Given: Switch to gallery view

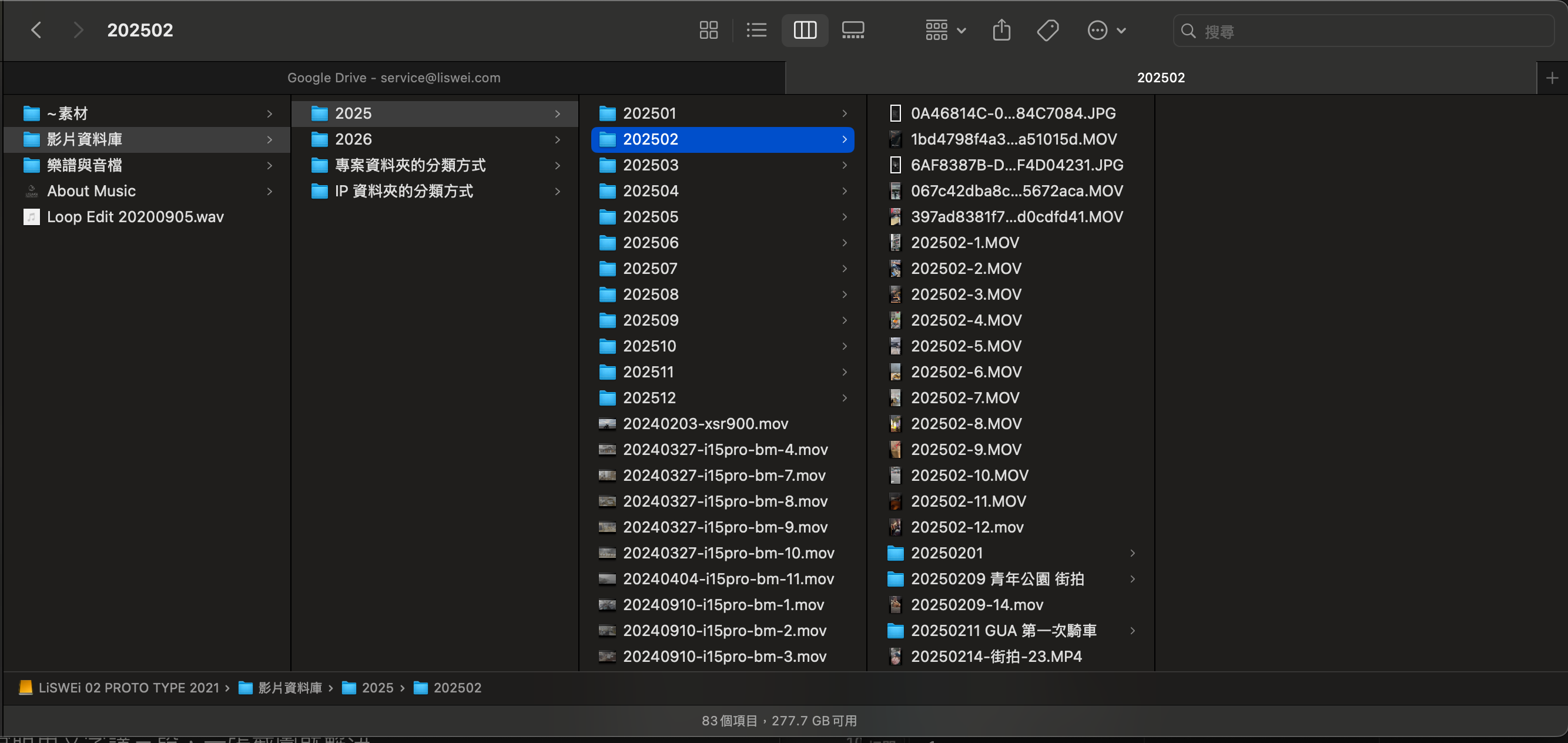Looking at the screenshot, I should point(853,31).
